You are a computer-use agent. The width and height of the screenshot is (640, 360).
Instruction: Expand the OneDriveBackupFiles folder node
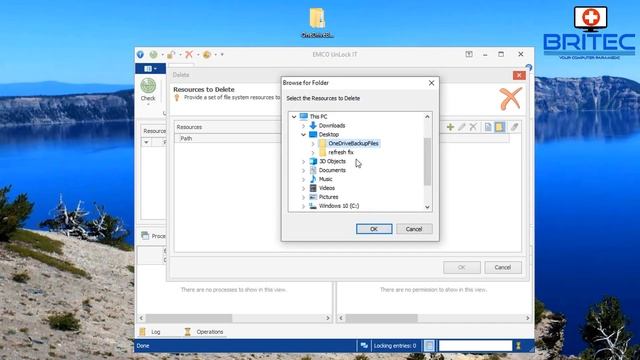(313, 144)
